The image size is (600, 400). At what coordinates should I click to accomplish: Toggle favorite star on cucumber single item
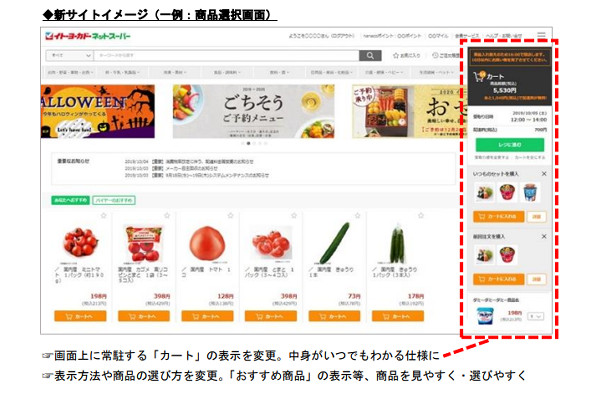357,216
